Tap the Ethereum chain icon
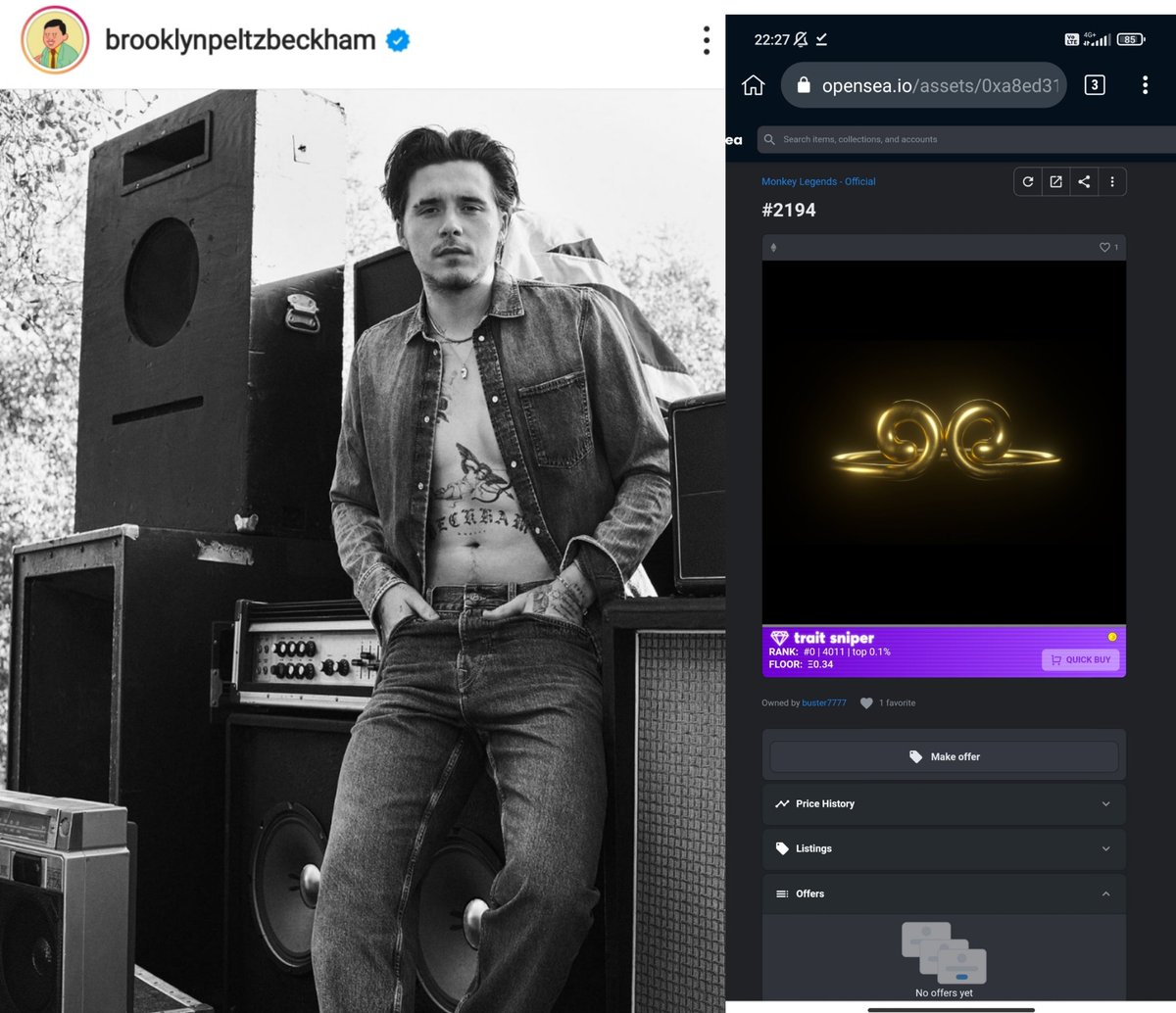 (x=773, y=248)
